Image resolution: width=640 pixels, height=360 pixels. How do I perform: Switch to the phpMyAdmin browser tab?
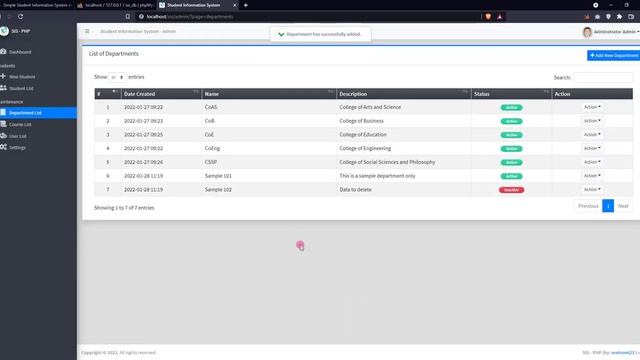point(115,5)
